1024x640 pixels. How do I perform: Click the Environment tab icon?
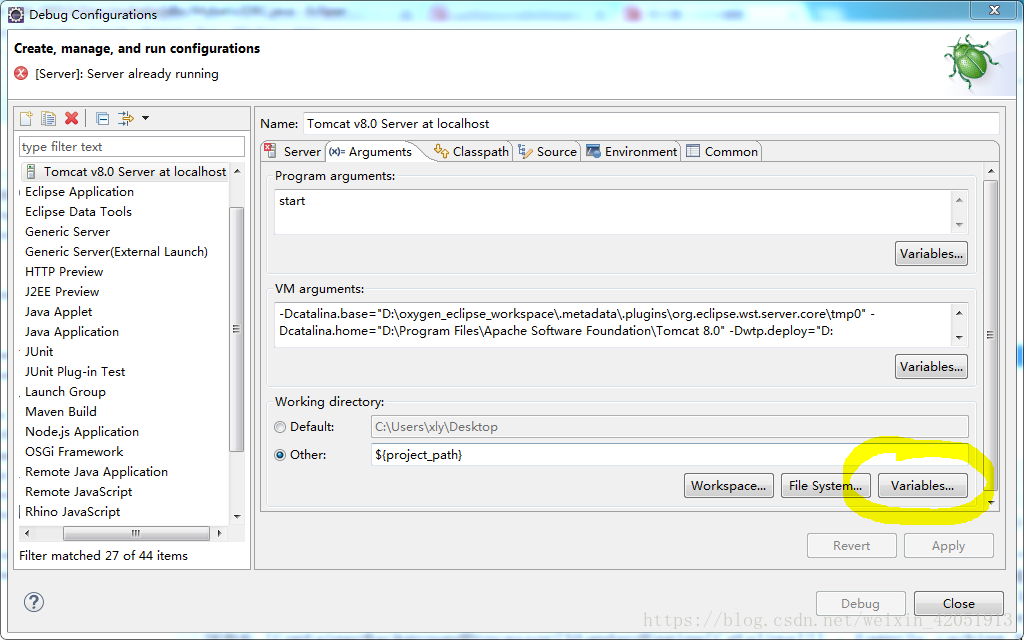[x=593, y=152]
